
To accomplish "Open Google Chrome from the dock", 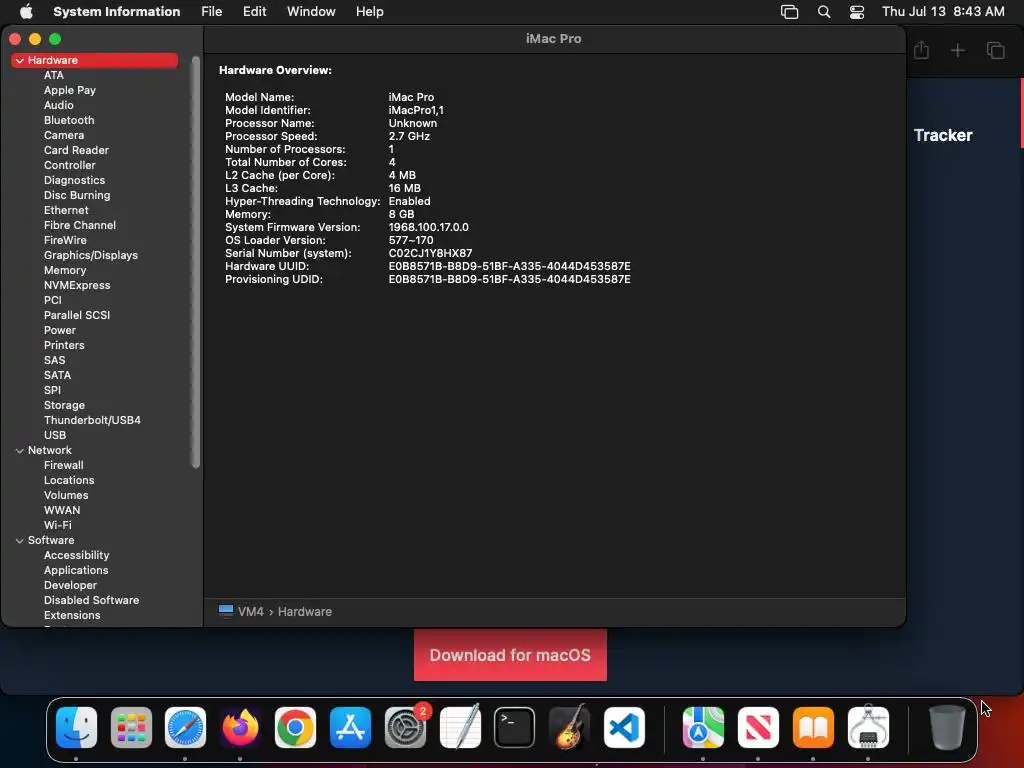I will (295, 727).
